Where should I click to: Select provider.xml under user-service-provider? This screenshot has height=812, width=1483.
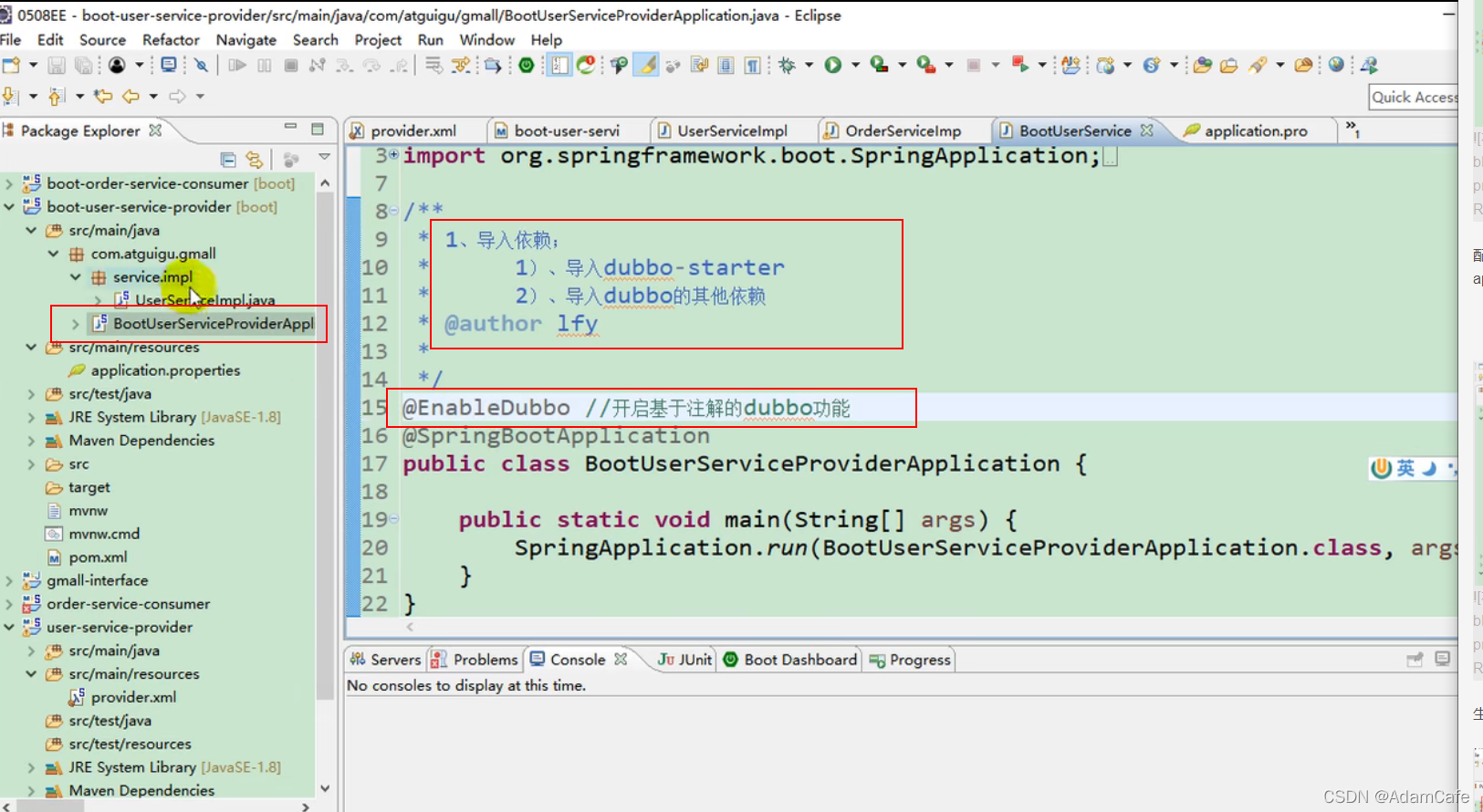click(x=133, y=697)
